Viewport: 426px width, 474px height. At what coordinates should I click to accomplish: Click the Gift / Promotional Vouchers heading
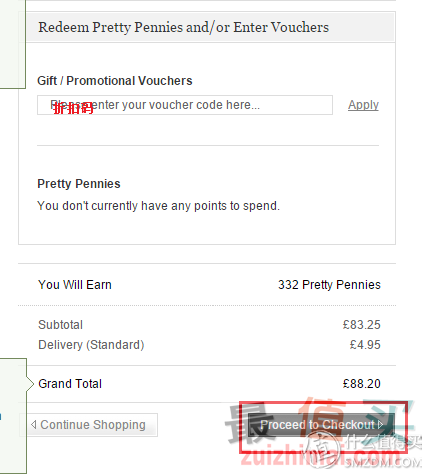[115, 81]
